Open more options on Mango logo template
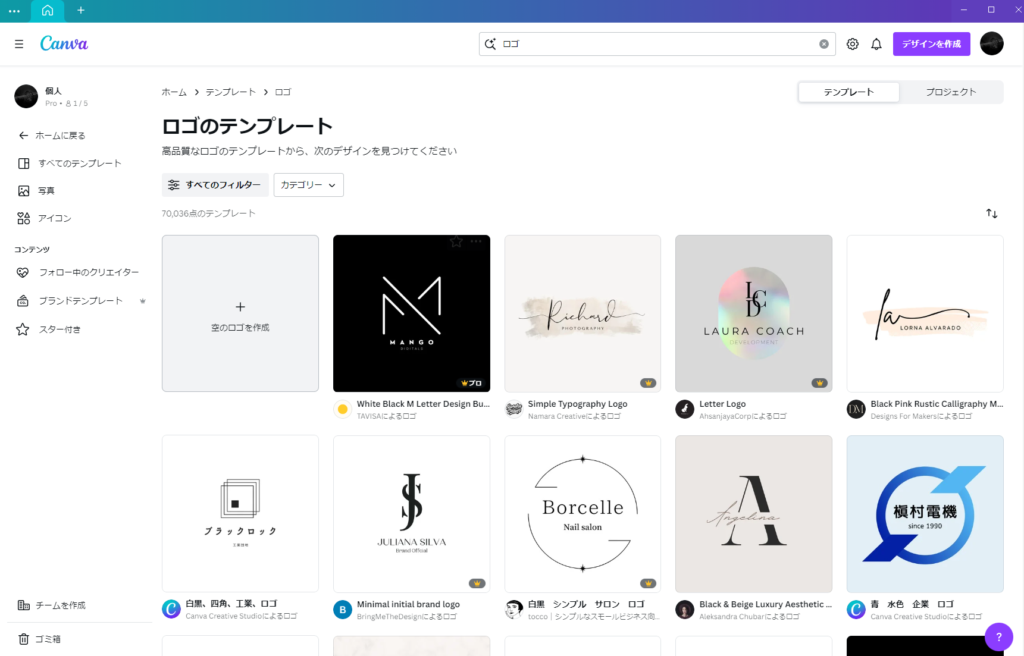1024x656 pixels. (x=476, y=241)
